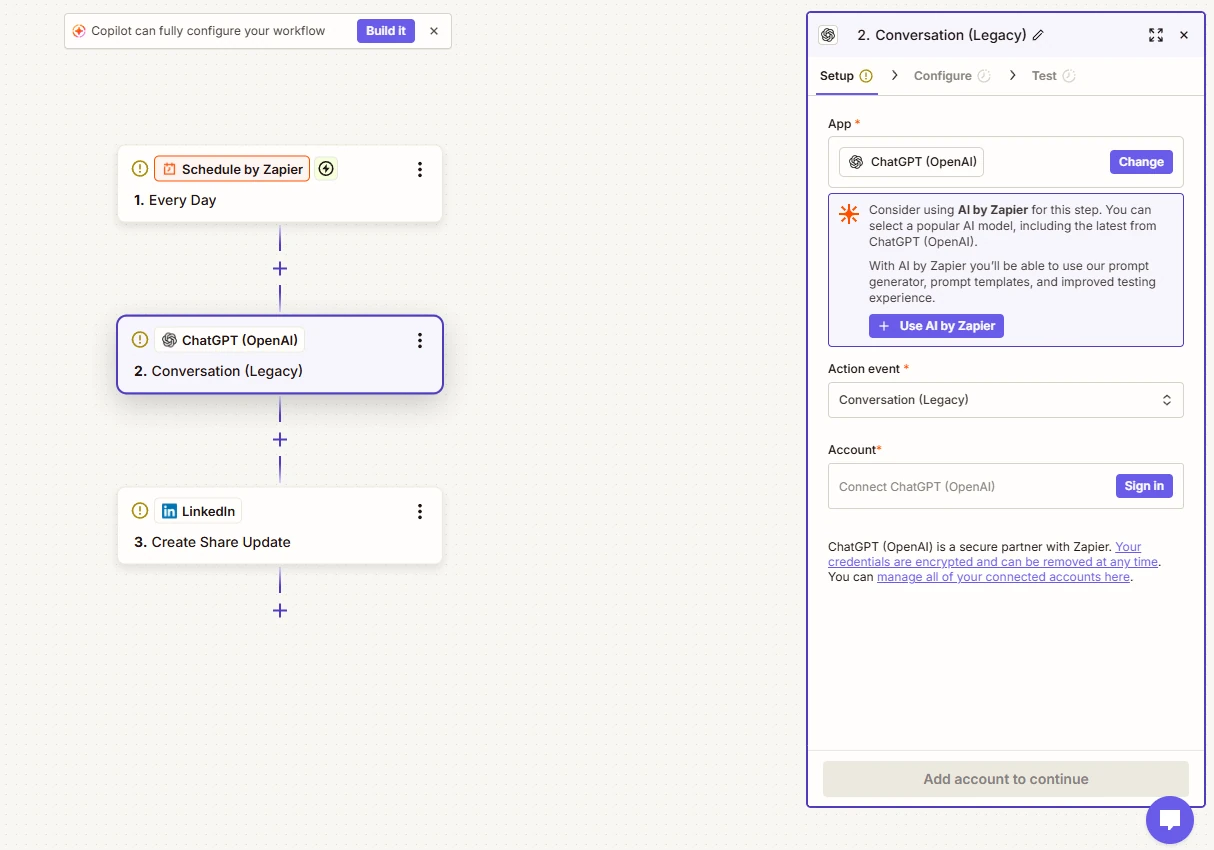Image resolution: width=1214 pixels, height=850 pixels.
Task: Click the lightning bolt trigger icon
Action: [326, 169]
